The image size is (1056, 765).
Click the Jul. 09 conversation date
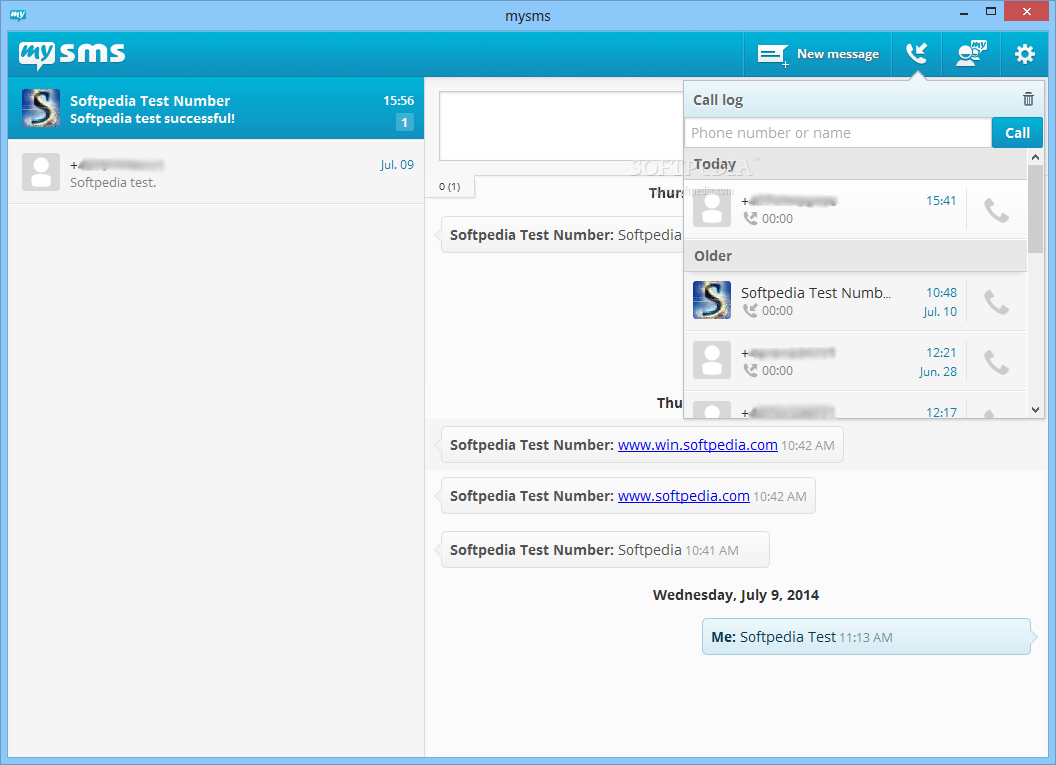click(397, 165)
